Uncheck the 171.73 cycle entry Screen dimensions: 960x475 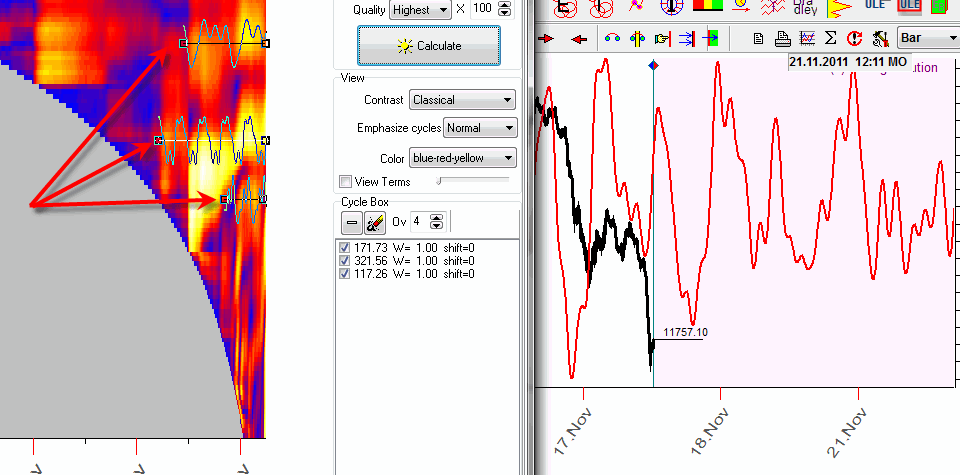point(345,247)
